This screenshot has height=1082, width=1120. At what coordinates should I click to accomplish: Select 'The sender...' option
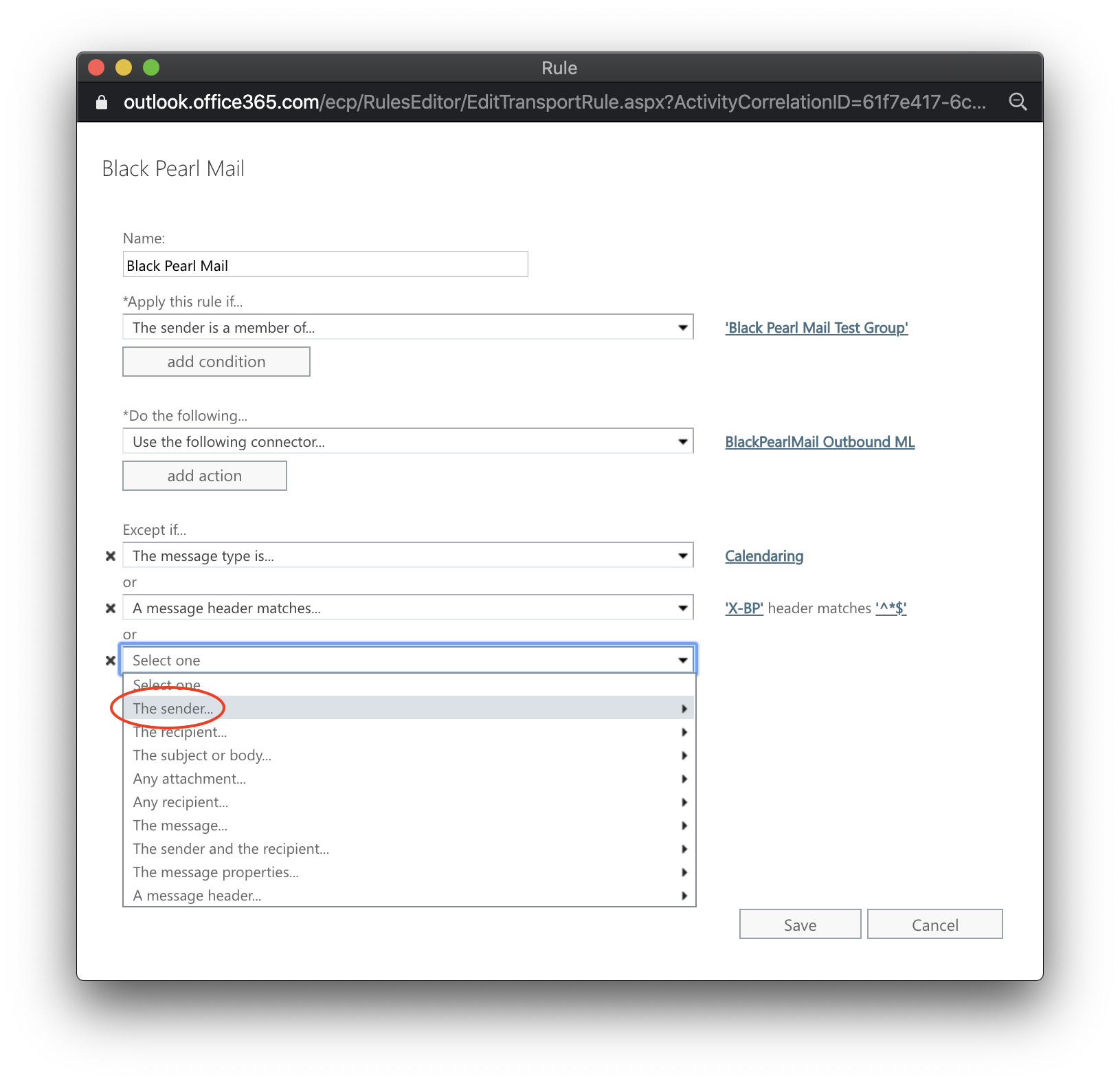point(410,708)
